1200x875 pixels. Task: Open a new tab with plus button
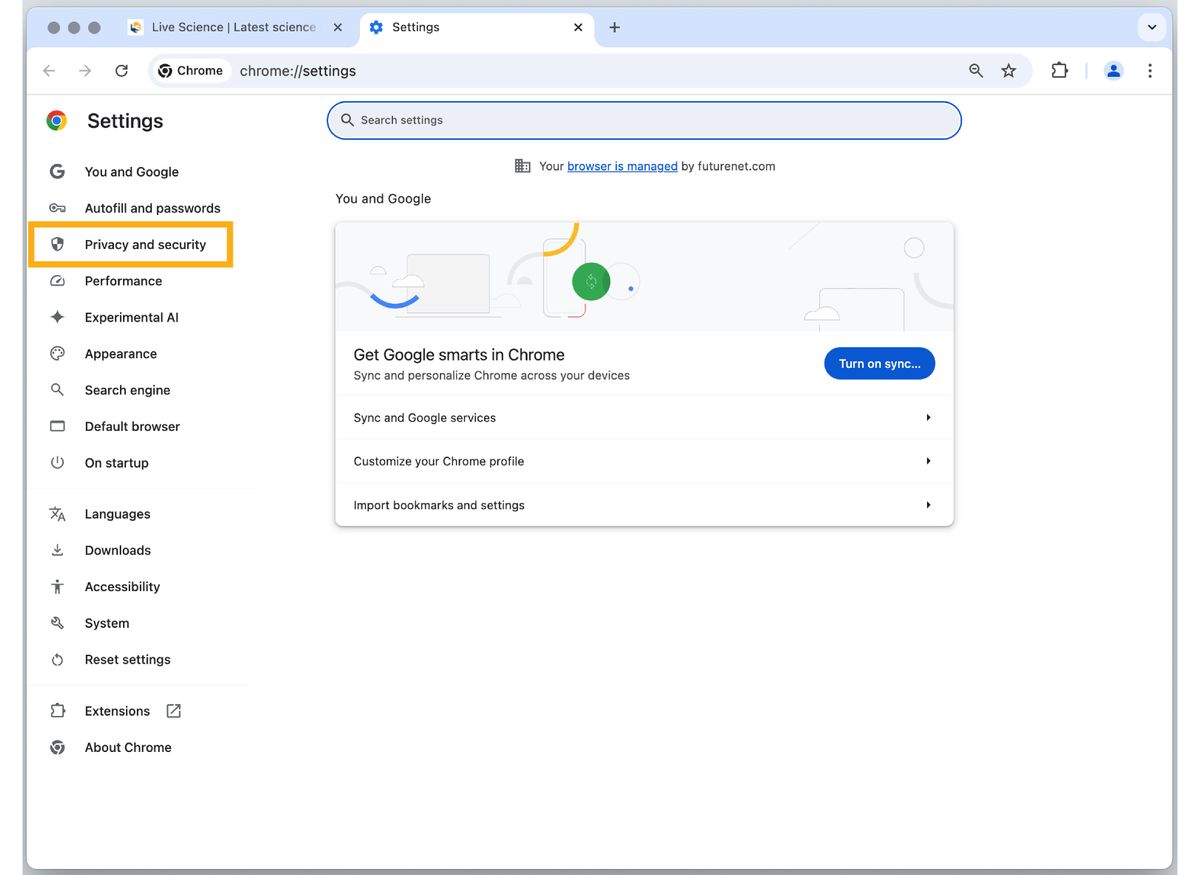(x=614, y=27)
